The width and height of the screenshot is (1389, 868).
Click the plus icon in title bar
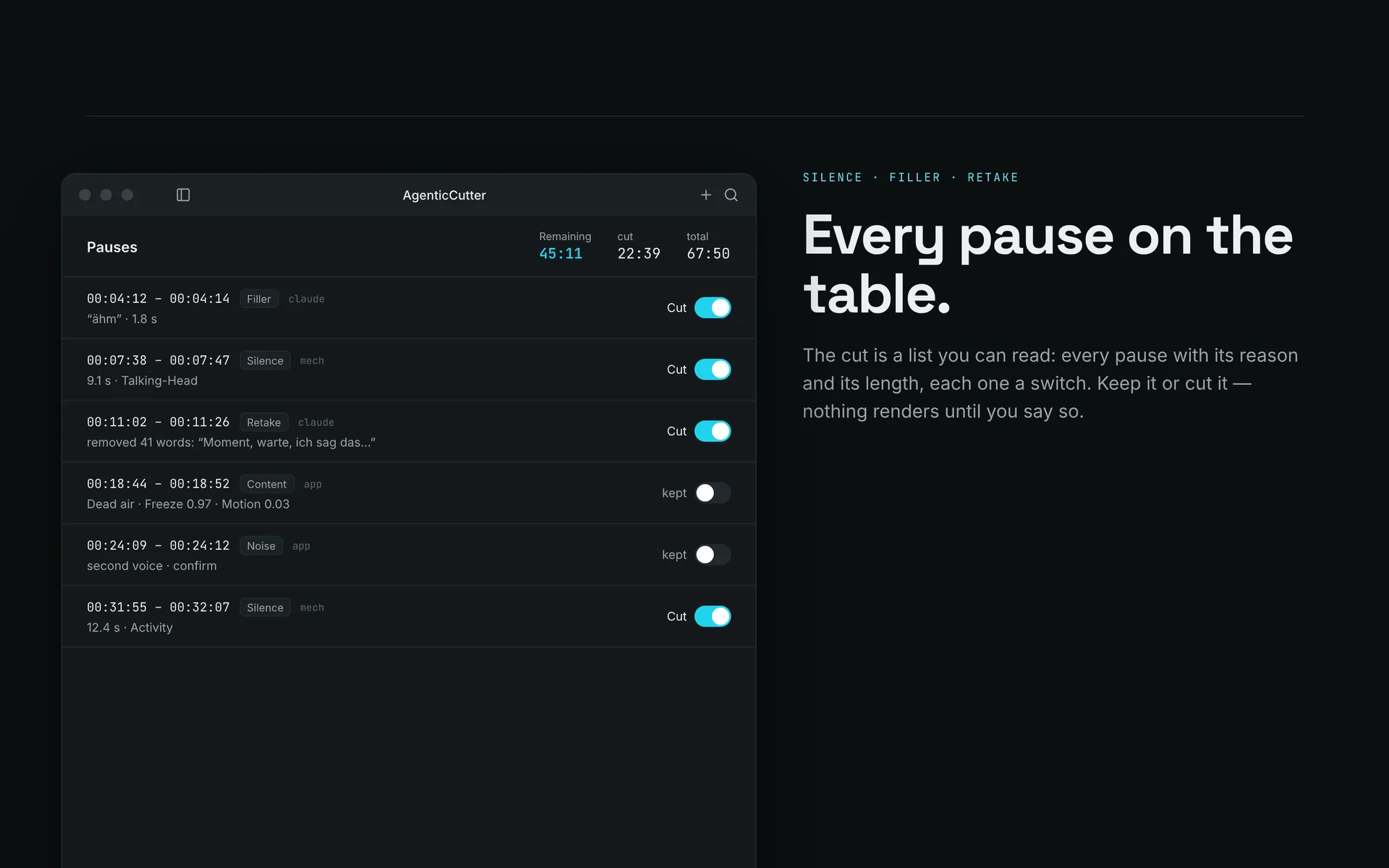[706, 195]
